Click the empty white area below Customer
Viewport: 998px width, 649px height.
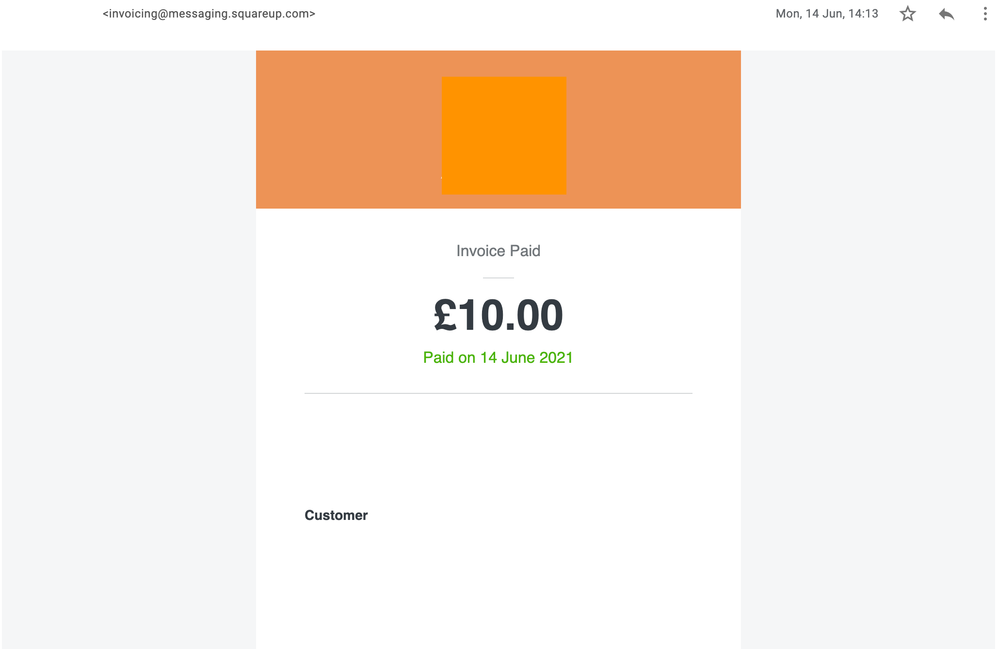(x=498, y=585)
